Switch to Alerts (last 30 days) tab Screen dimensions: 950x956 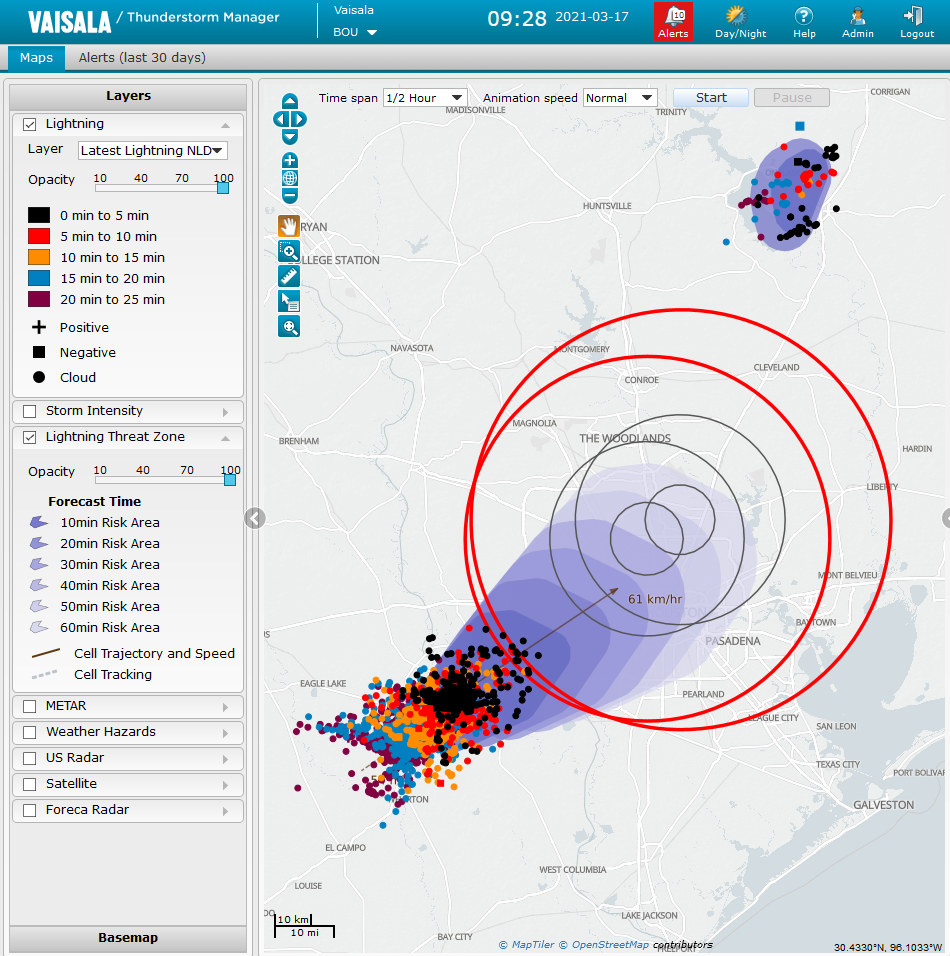[x=142, y=57]
